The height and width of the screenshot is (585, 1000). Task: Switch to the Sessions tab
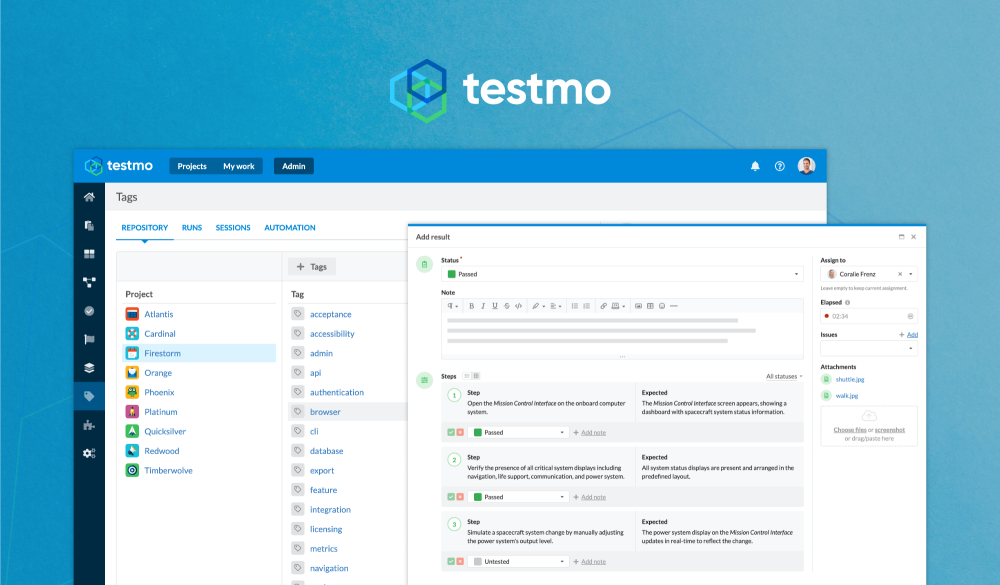click(x=233, y=228)
